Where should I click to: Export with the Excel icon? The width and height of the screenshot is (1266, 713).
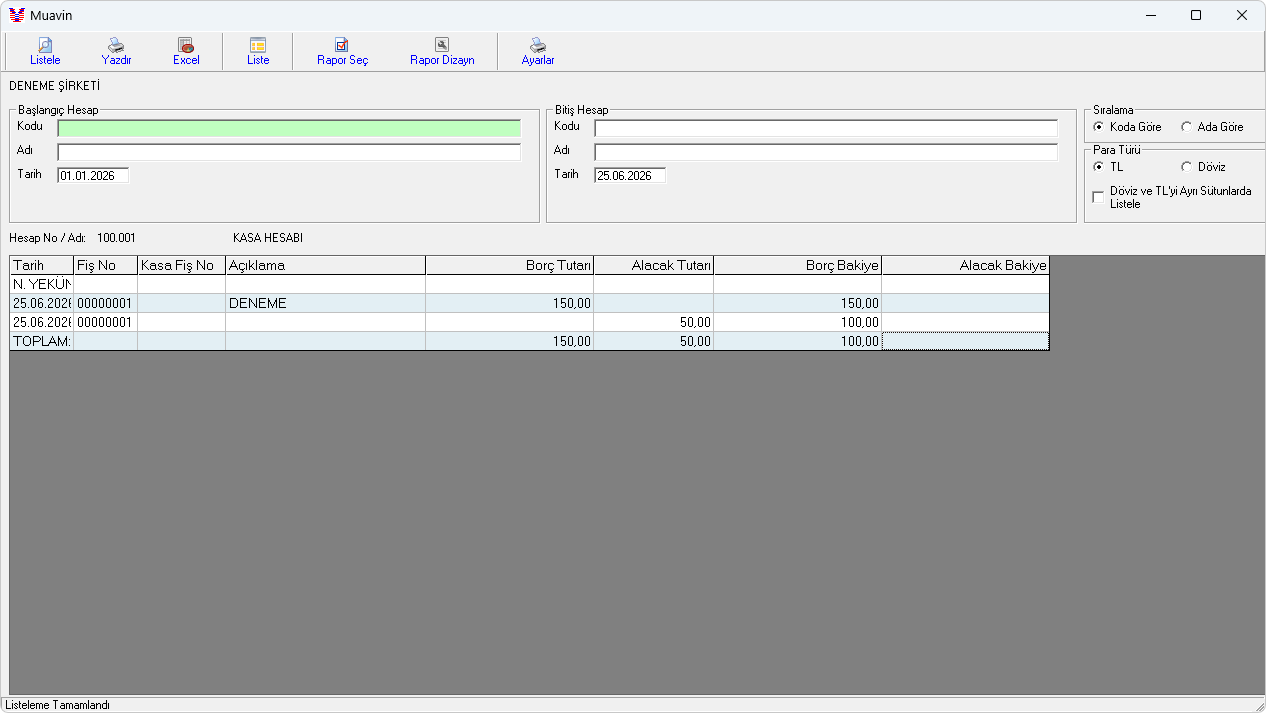[x=186, y=45]
